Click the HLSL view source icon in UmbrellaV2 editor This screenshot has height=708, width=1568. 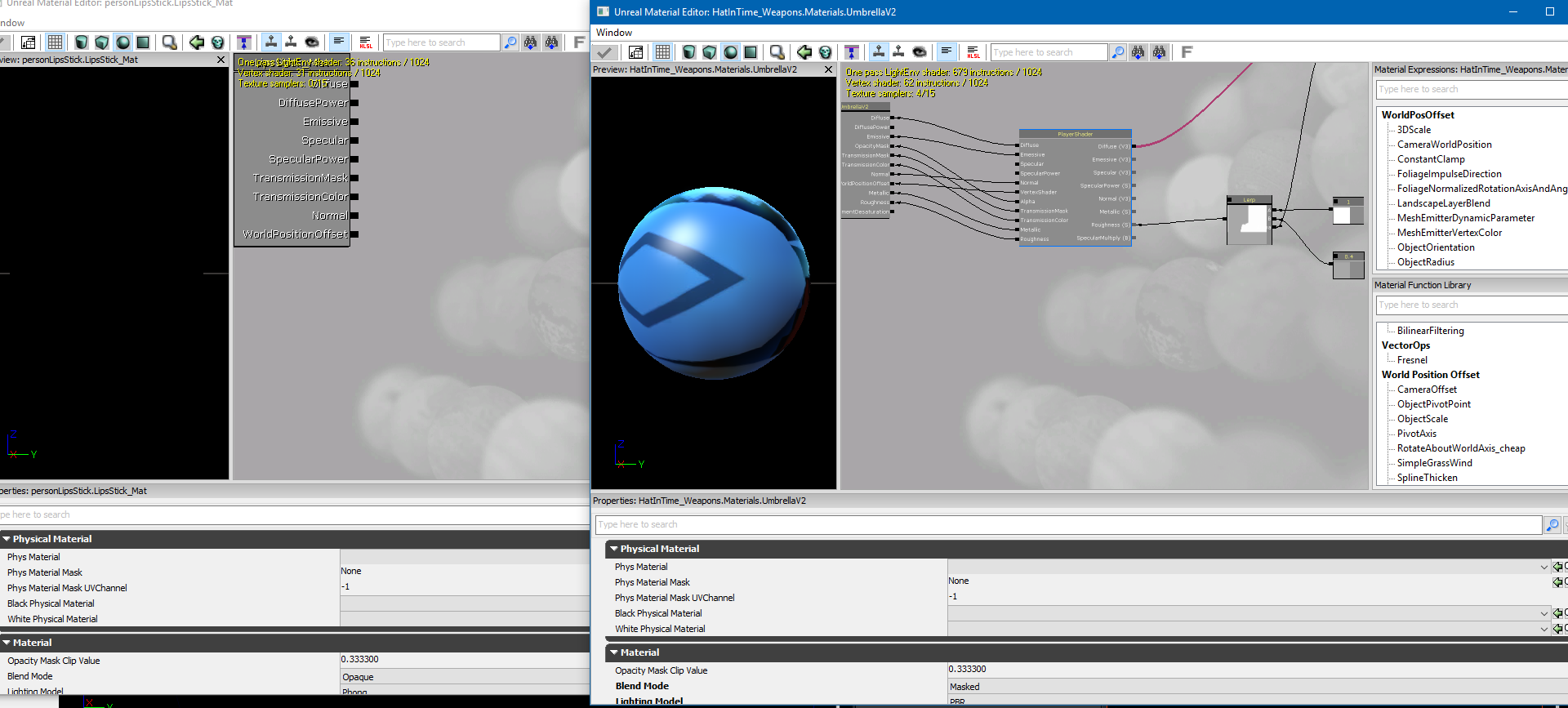[973, 52]
